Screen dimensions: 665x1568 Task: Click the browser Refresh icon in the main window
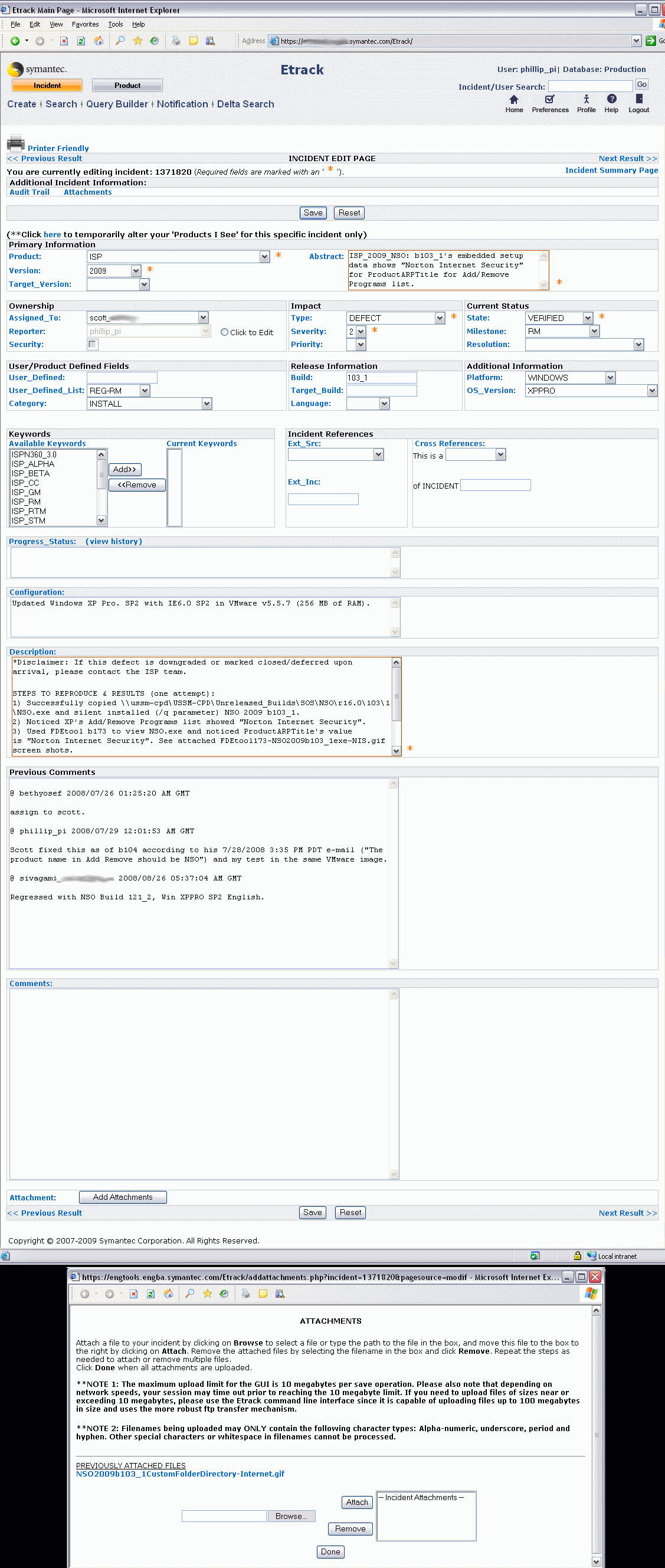[x=81, y=41]
